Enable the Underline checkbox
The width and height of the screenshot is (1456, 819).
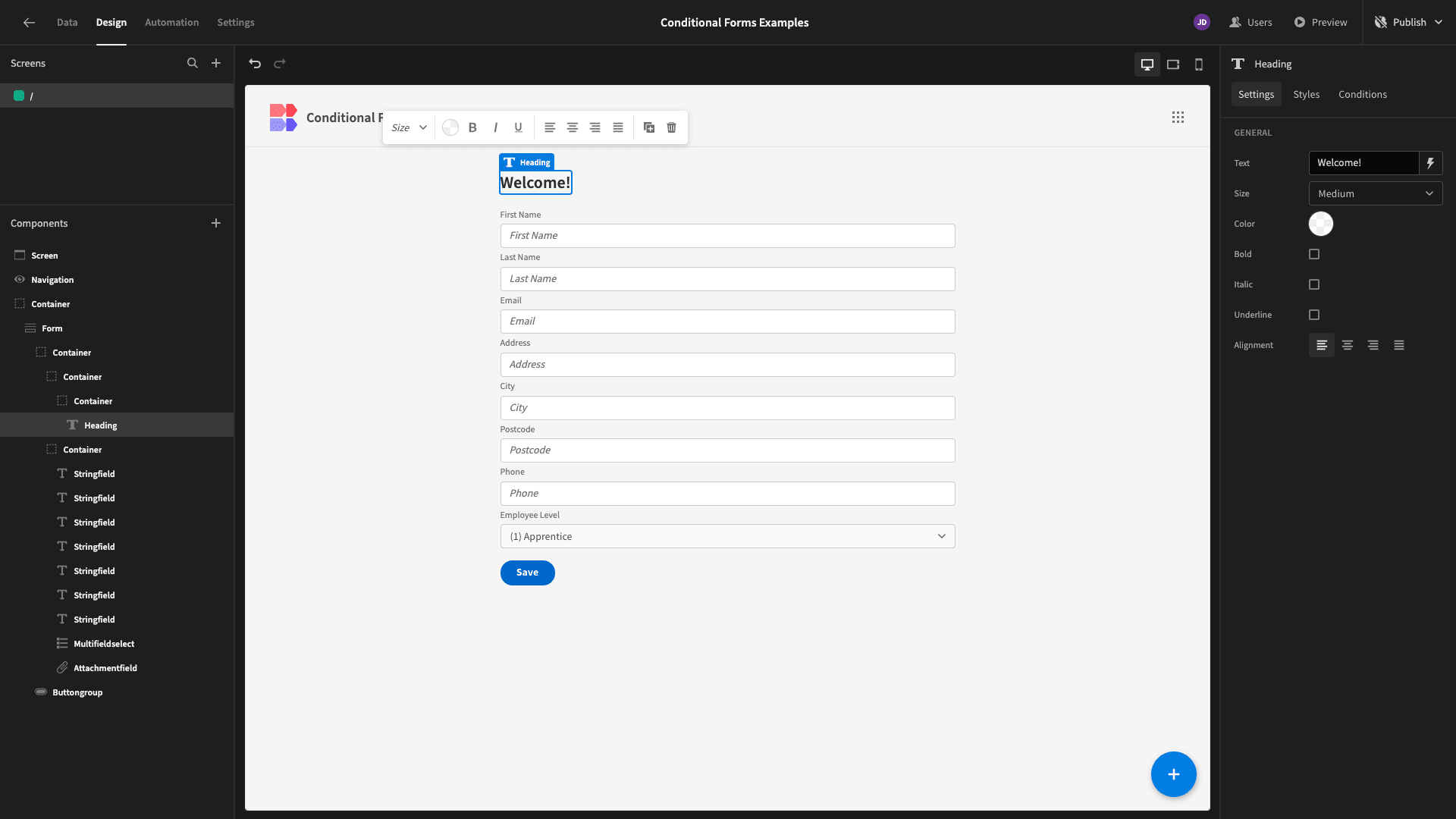pyautogui.click(x=1314, y=315)
